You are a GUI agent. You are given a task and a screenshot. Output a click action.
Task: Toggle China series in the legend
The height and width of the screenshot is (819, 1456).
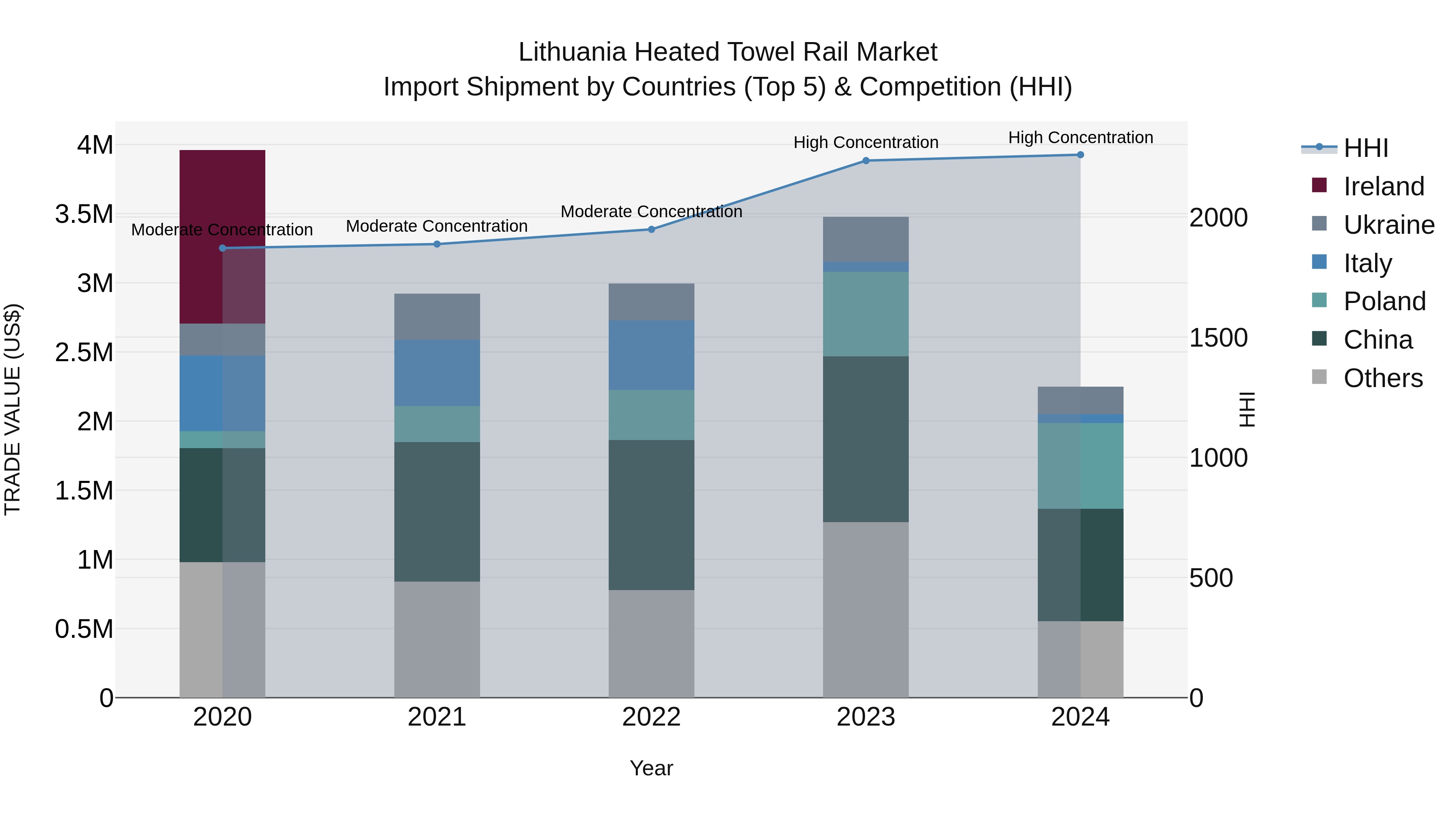1362,339
